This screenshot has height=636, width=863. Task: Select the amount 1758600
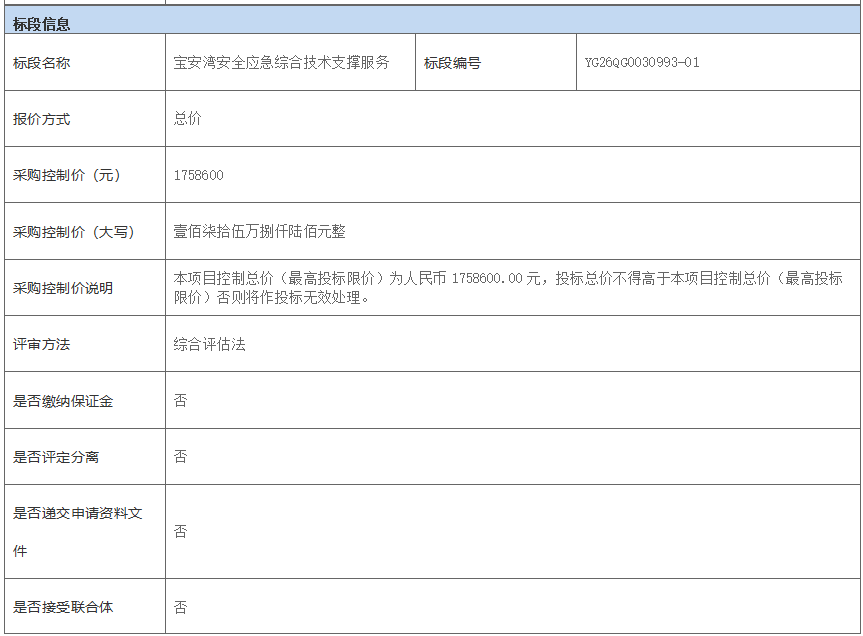click(199, 175)
